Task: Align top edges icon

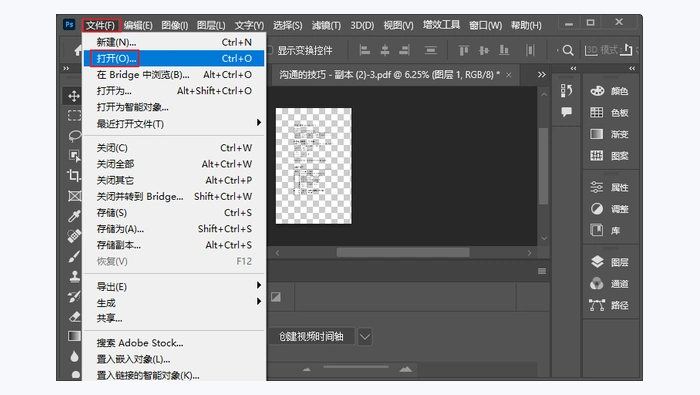Action: (x=464, y=50)
